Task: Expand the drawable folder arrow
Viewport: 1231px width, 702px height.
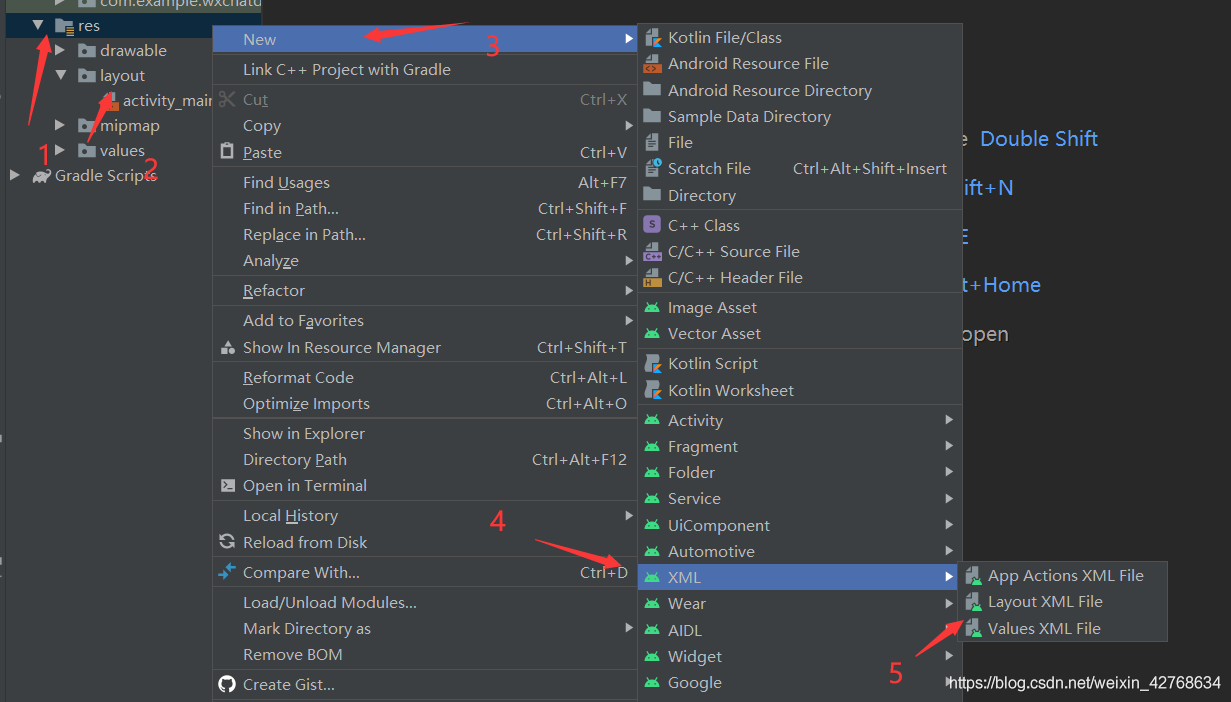Action: tap(60, 50)
